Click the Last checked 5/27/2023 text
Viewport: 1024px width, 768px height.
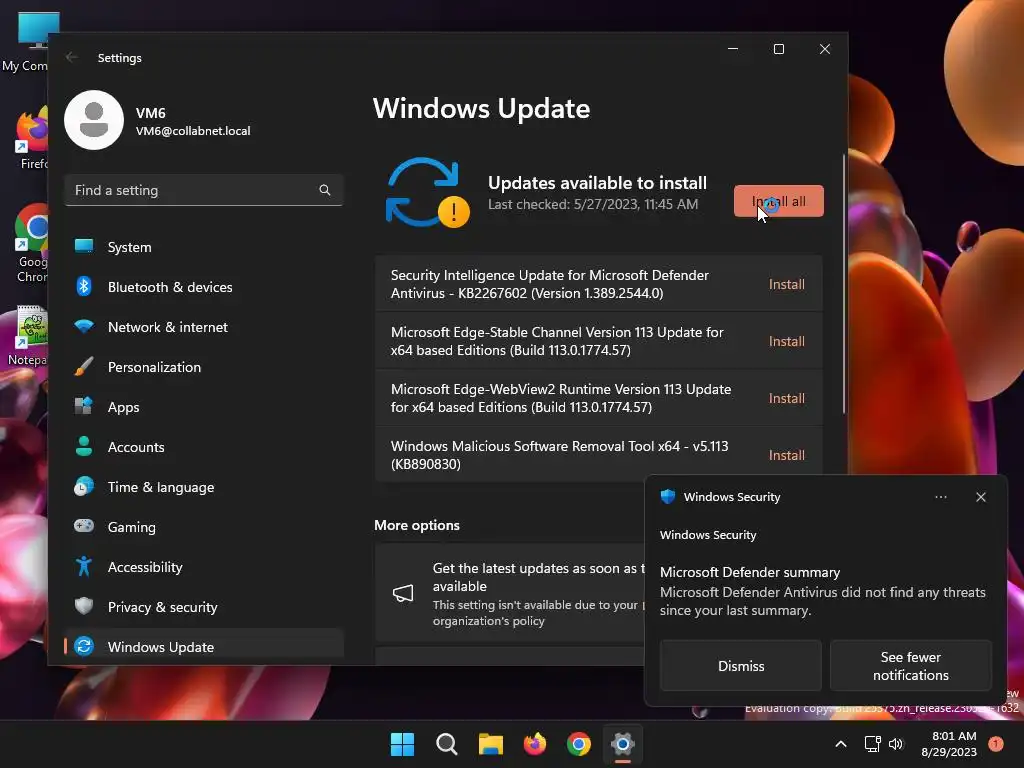(593, 204)
